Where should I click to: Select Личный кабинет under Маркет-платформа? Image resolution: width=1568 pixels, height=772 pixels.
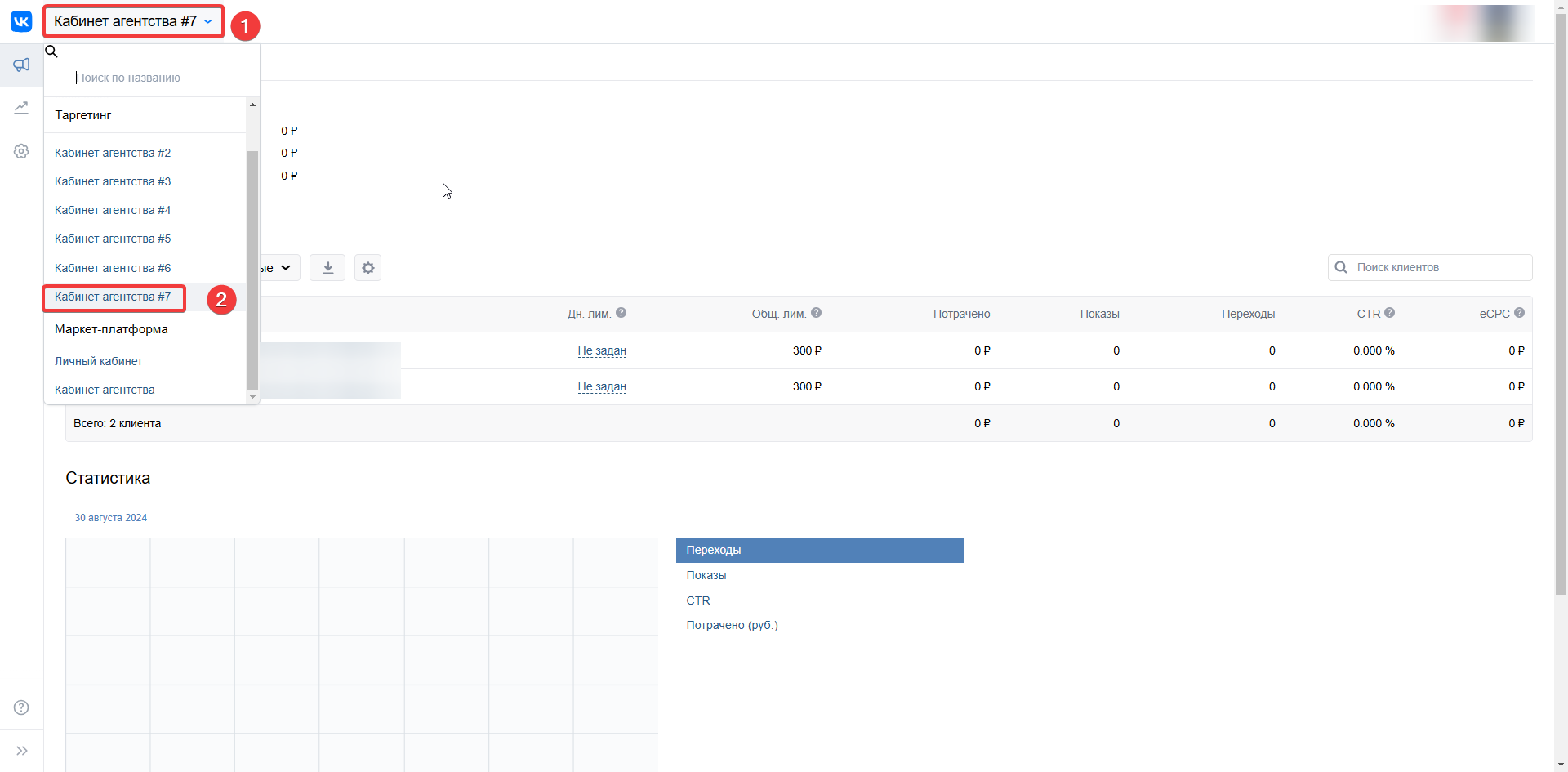coord(99,361)
